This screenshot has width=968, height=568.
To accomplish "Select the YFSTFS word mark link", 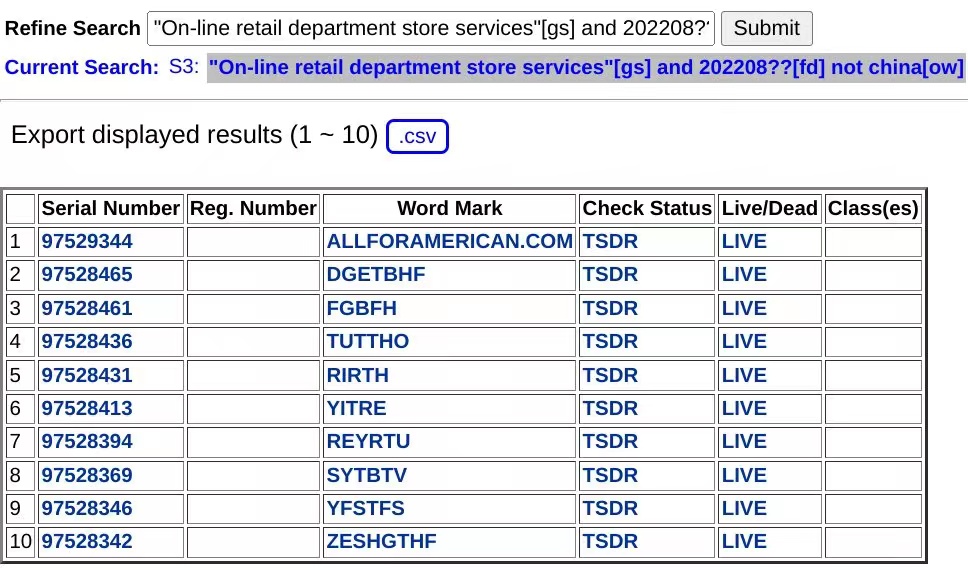I will tap(365, 508).
